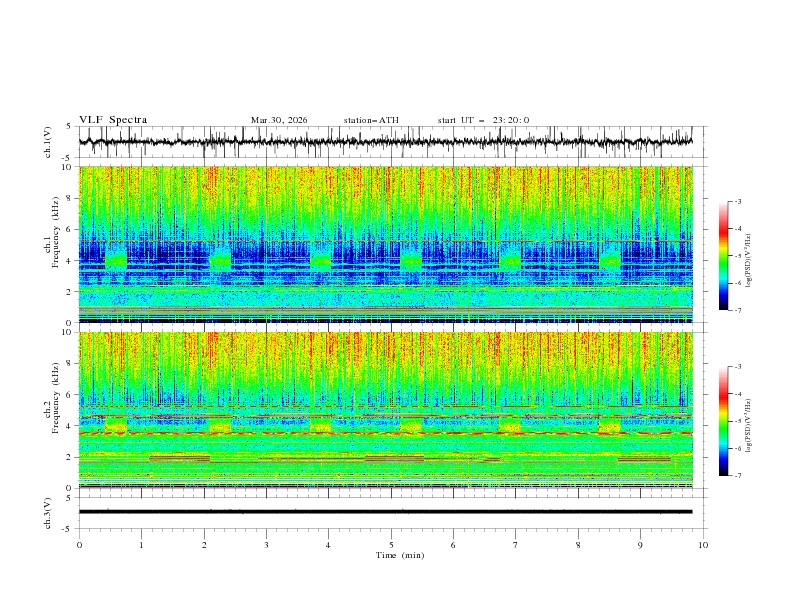
Task: Click the lower PSD color bar
Action: point(723,421)
